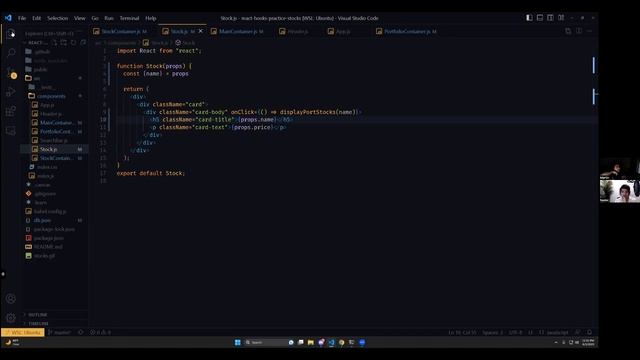This screenshot has height=360, width=640.
Task: Open the Extensions view
Action: (x=11, y=111)
